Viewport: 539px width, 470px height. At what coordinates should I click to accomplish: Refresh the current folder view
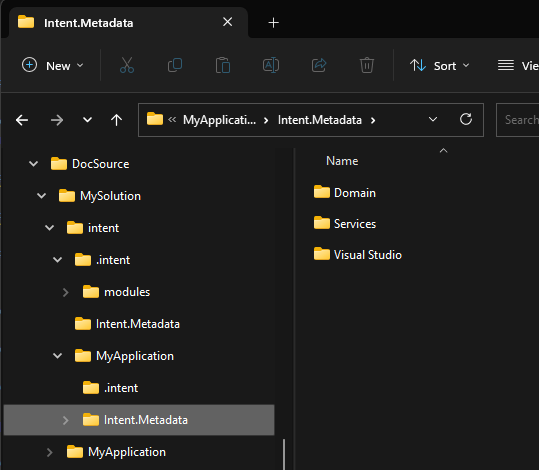click(466, 120)
